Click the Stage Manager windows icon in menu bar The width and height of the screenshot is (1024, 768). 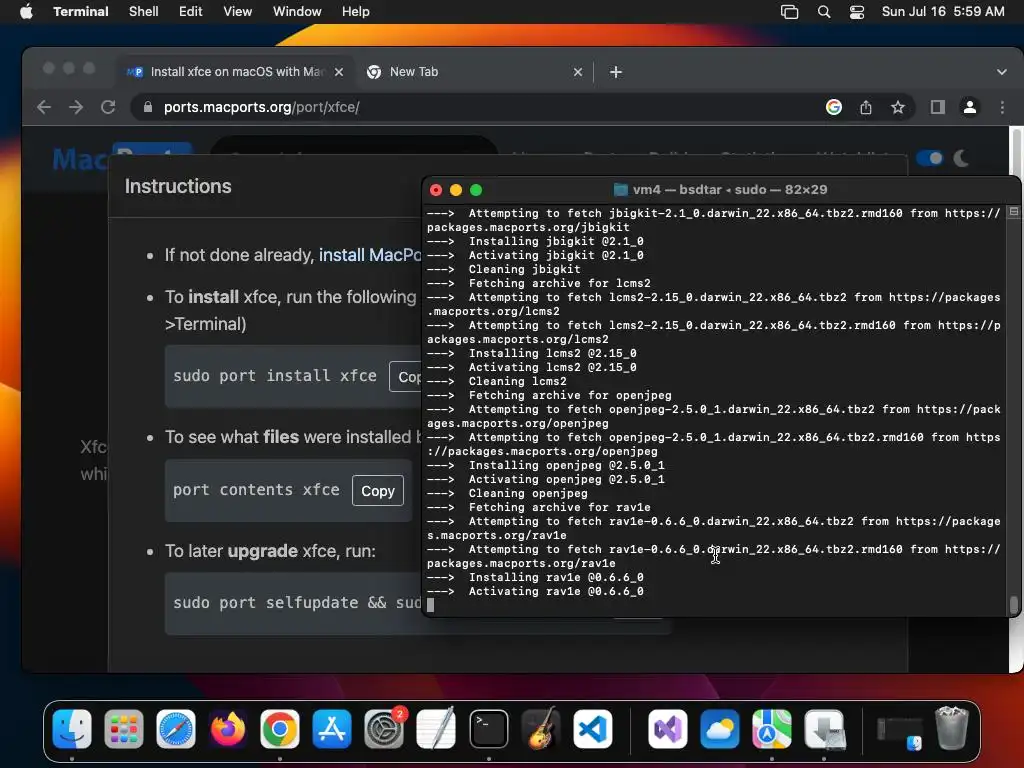click(x=790, y=12)
